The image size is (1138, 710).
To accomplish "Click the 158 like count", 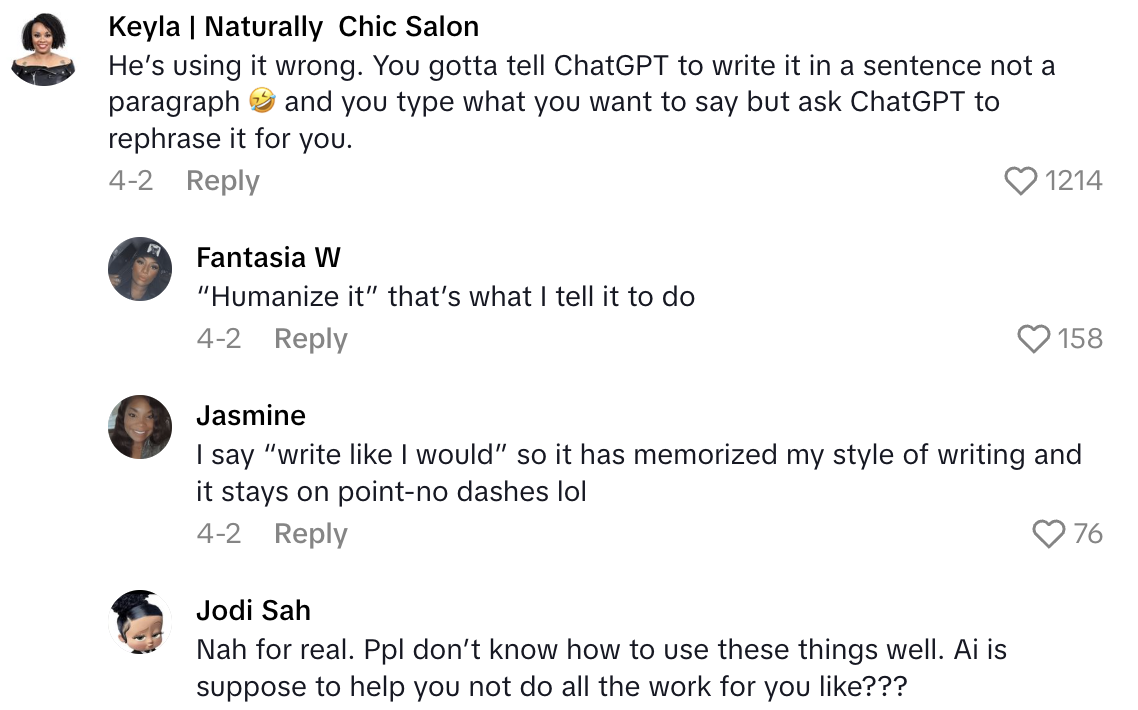I will (x=1080, y=339).
